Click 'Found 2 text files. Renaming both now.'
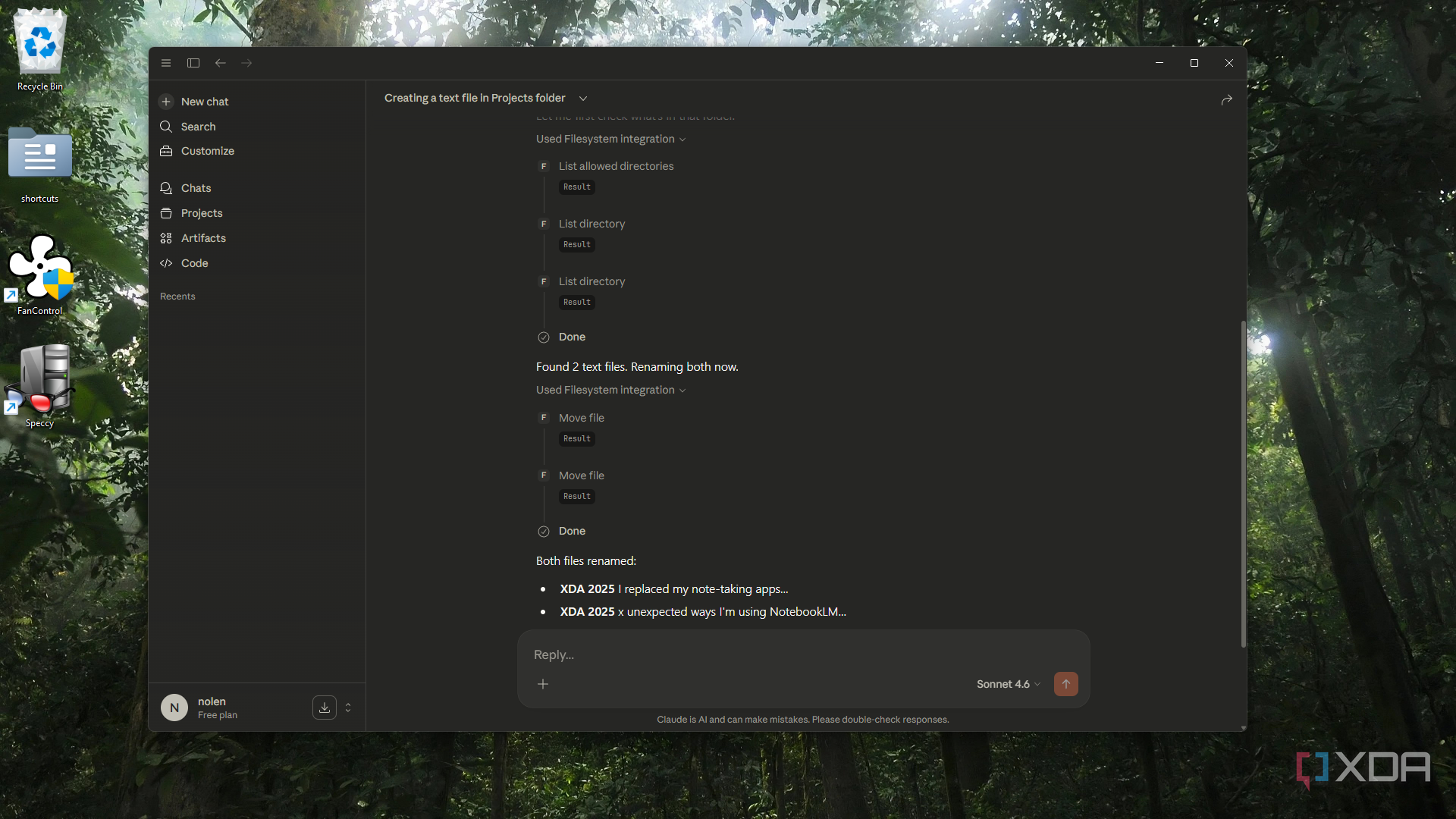The width and height of the screenshot is (1456, 819). click(x=637, y=367)
